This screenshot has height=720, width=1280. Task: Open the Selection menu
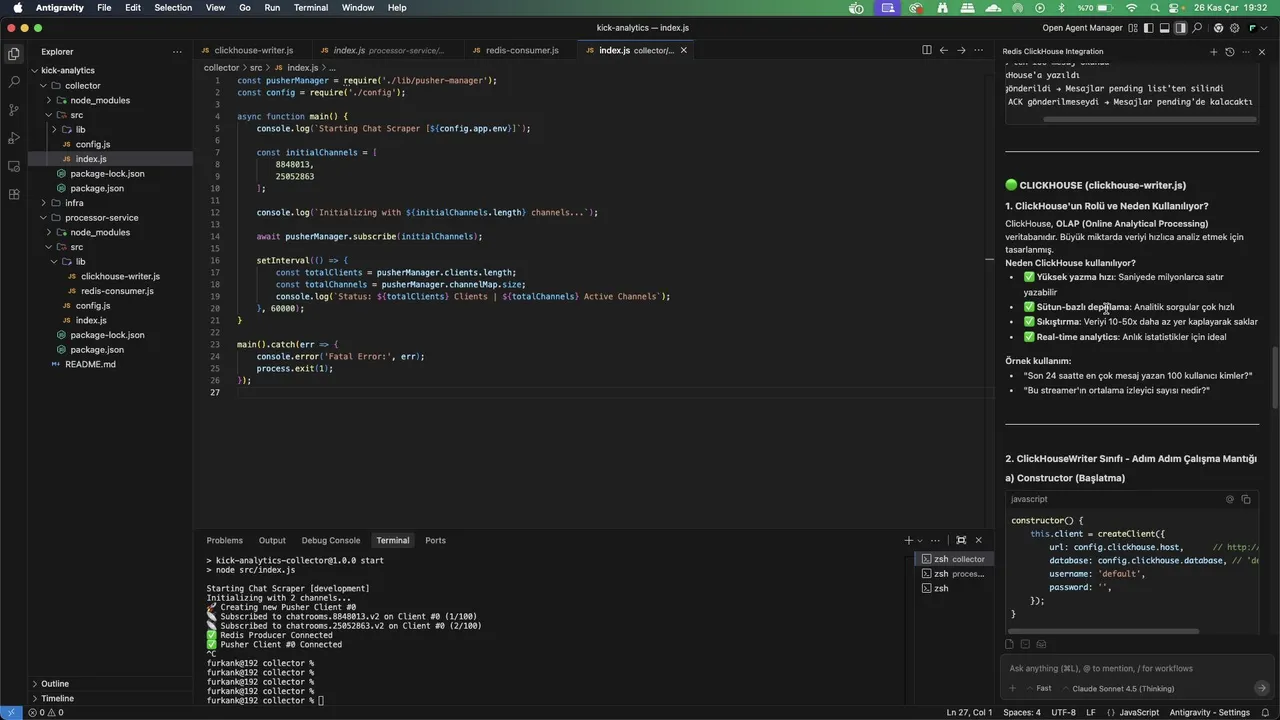173,7
